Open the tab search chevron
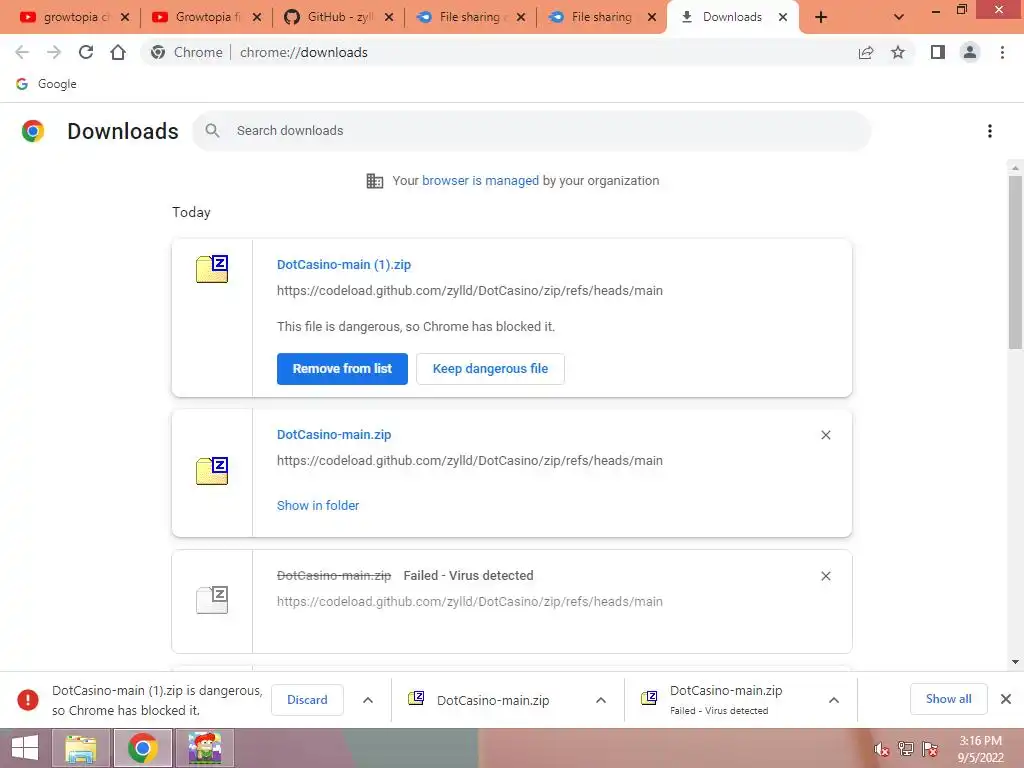 [x=899, y=17]
